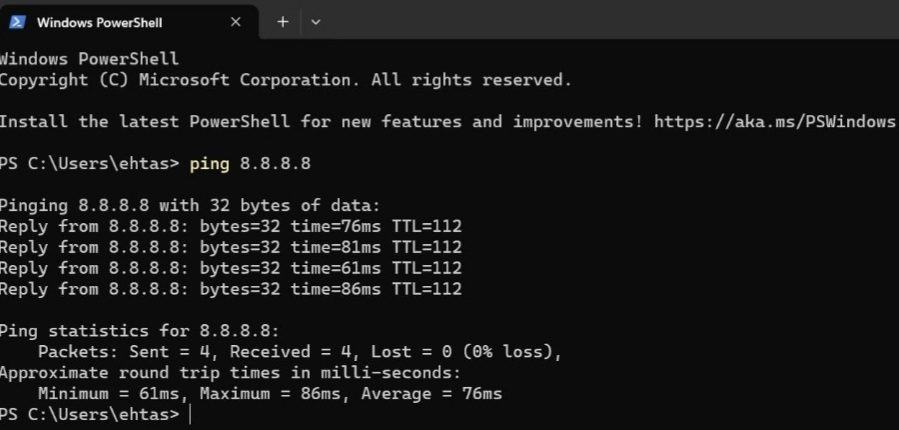899x430 pixels.
Task: Click the PowerShell icon in the tab
Action: coord(17,21)
